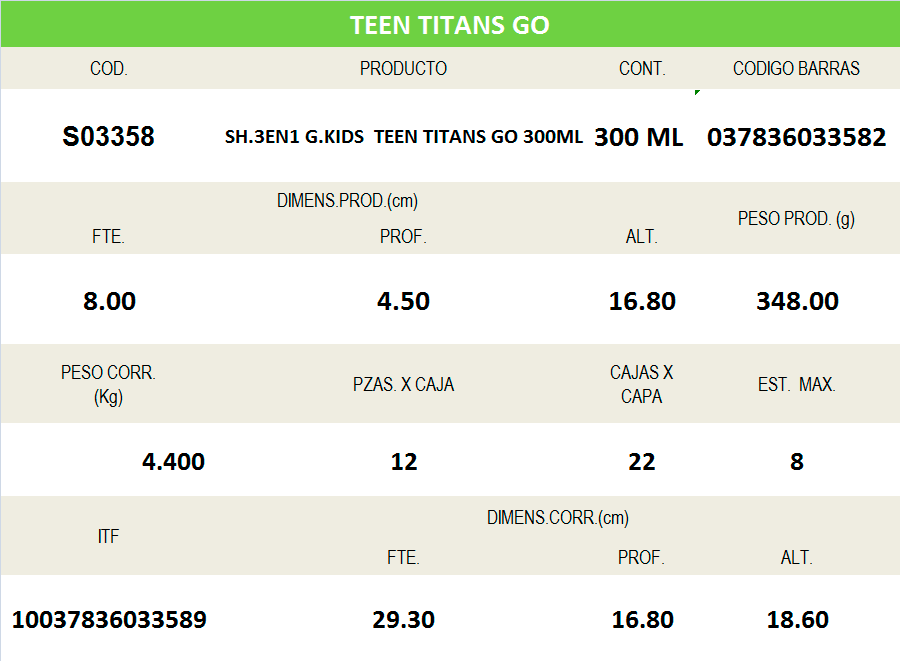The image size is (900, 661).
Task: Select the CAJAS X CAPA value 22
Action: pyautogui.click(x=641, y=461)
